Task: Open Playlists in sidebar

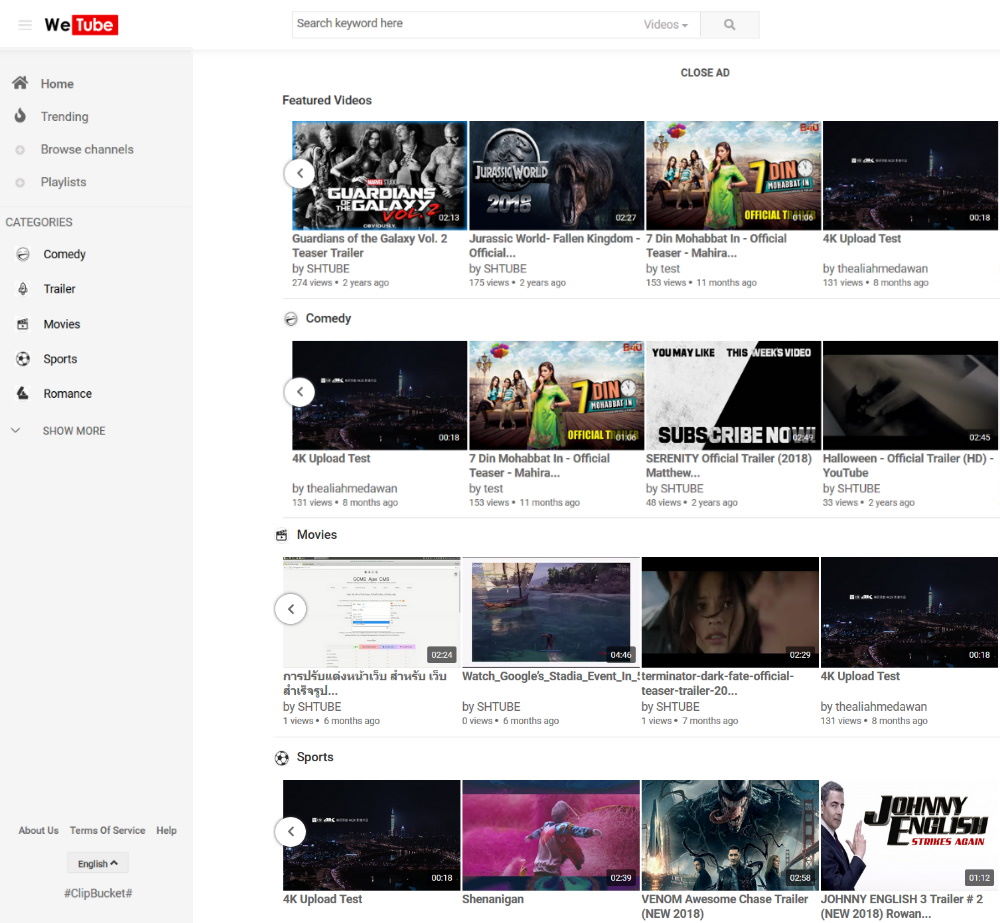Action: [63, 182]
